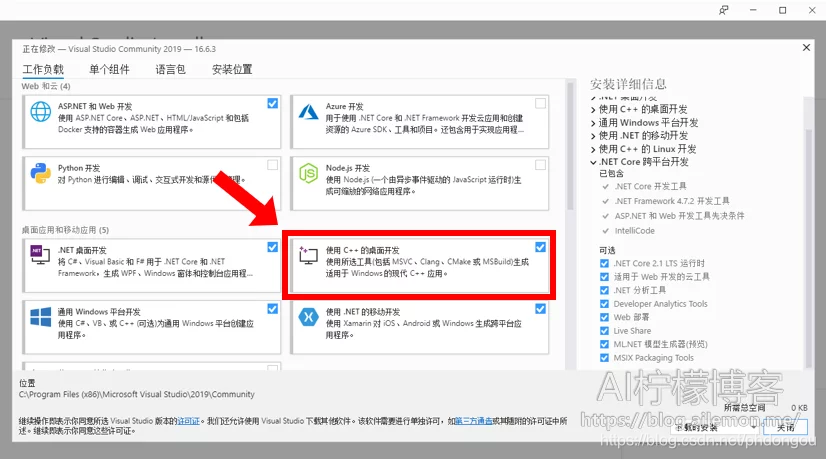Image resolution: width=826 pixels, height=459 pixels.
Task: Switch to the 语言包 tab
Action: coord(170,69)
